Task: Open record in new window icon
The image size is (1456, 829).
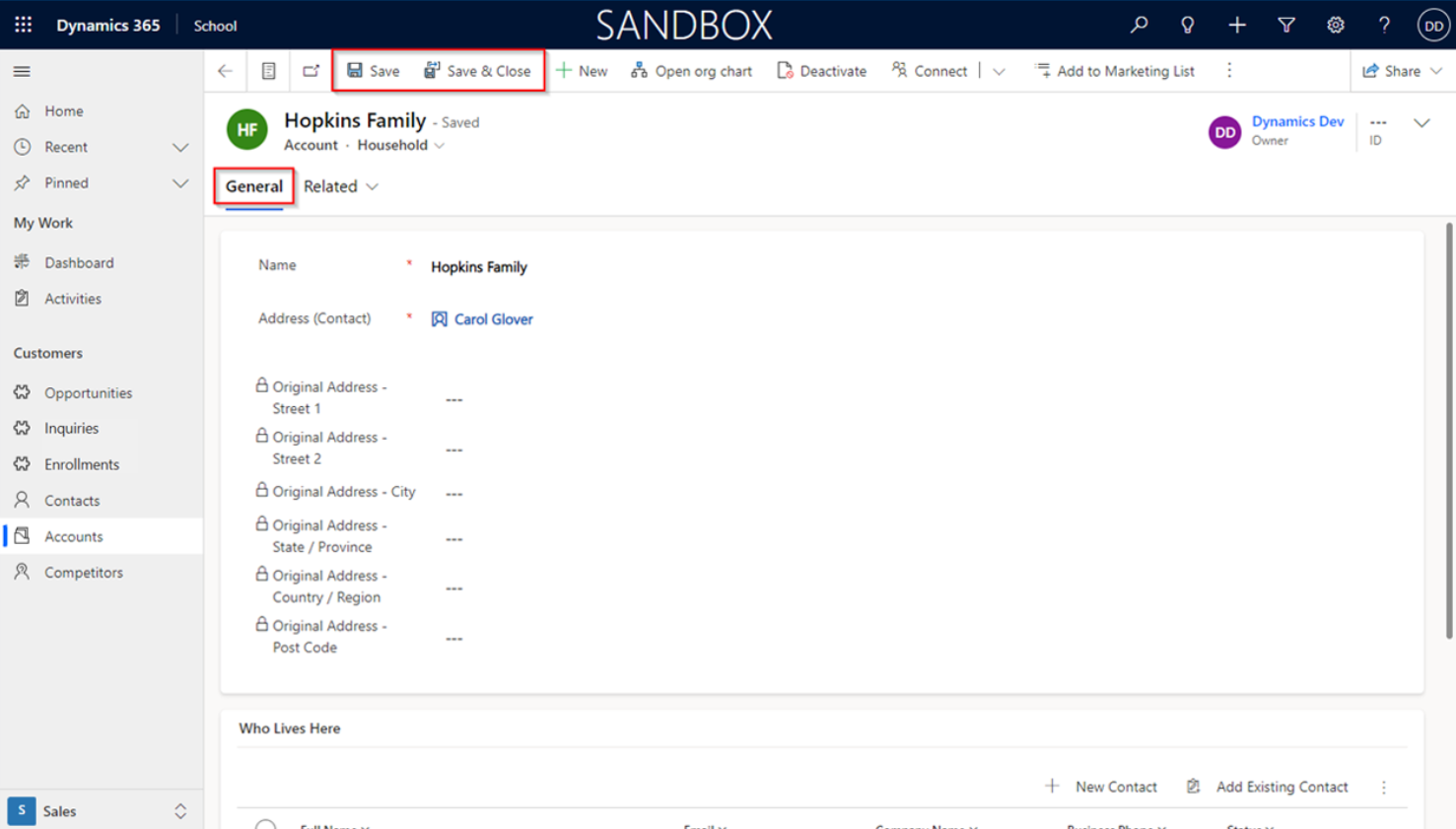Action: click(x=311, y=71)
